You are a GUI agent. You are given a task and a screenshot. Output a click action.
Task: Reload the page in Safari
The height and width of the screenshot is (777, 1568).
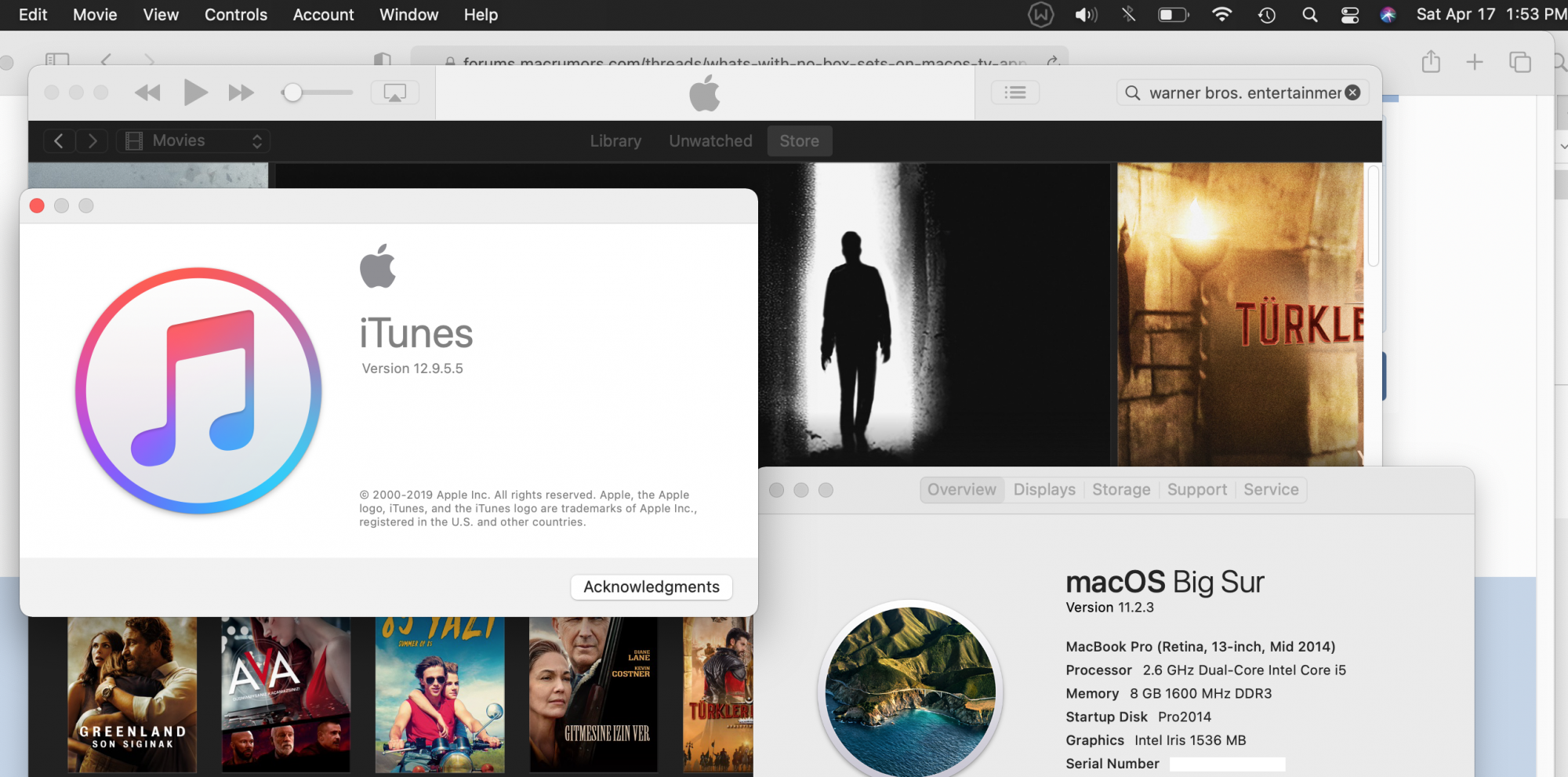click(1052, 61)
